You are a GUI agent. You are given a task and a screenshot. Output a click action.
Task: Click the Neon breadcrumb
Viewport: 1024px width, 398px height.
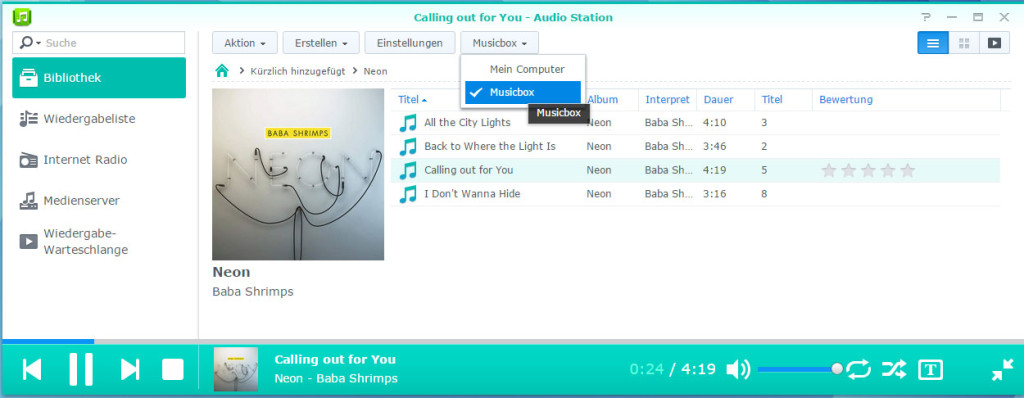click(x=376, y=71)
